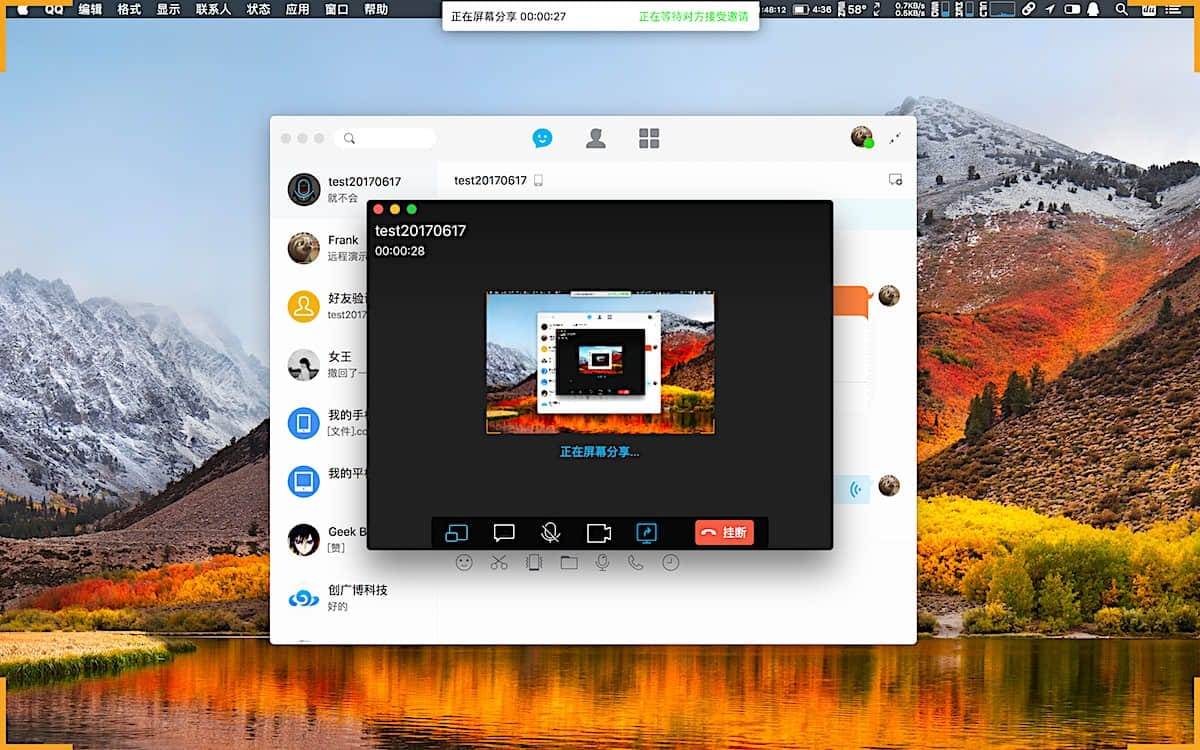Click the voice message microphone icon in chat
The height and width of the screenshot is (750, 1200).
tap(602, 563)
